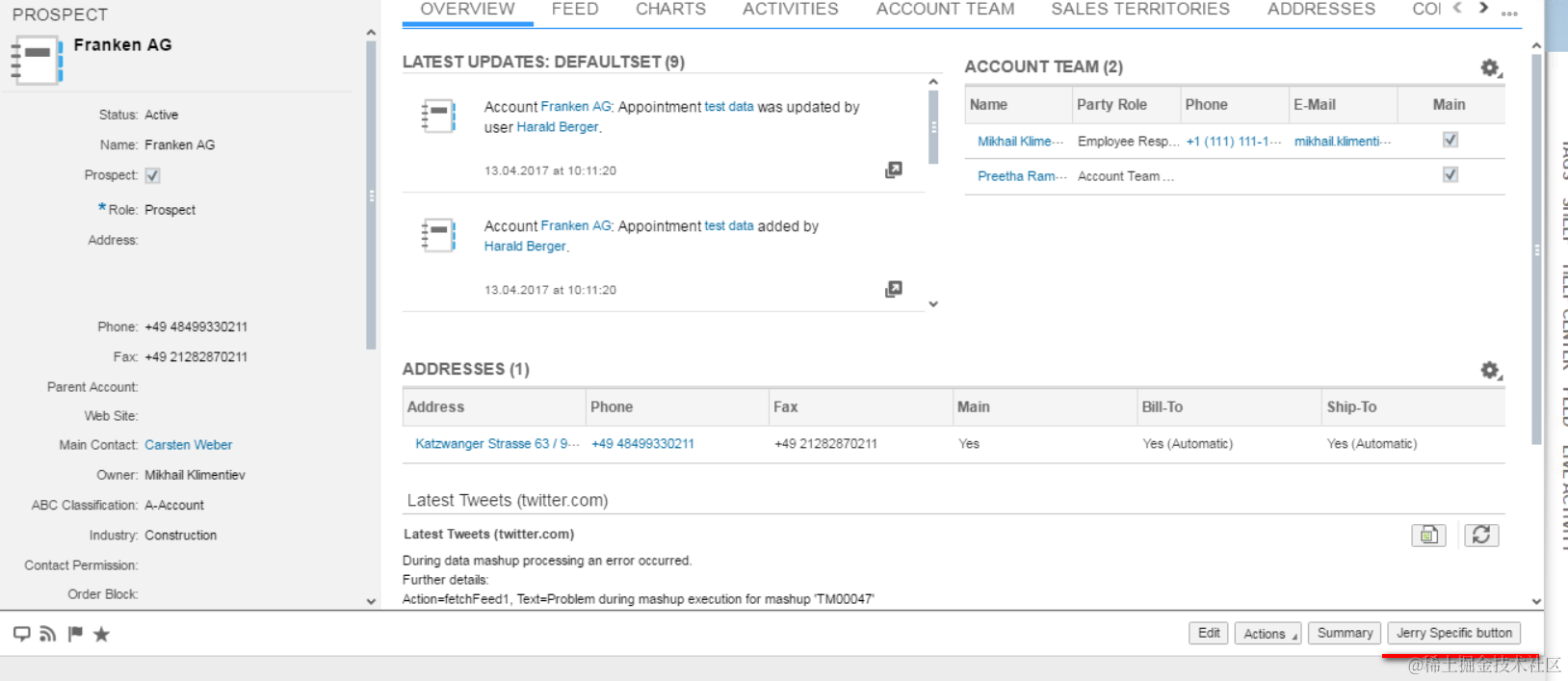1568x681 pixels.
Task: Open Addresses section settings gear
Action: pyautogui.click(x=1490, y=370)
